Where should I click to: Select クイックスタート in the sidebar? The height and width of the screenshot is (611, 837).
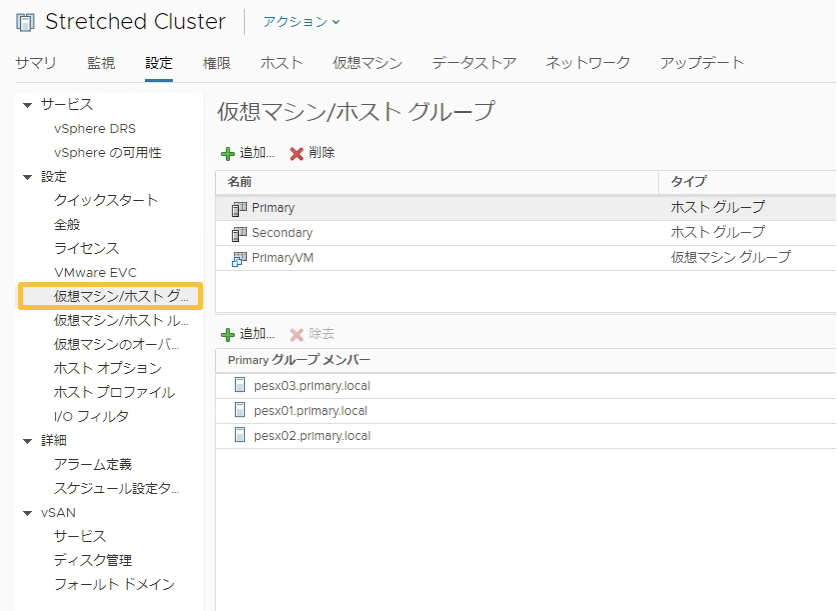coord(106,200)
